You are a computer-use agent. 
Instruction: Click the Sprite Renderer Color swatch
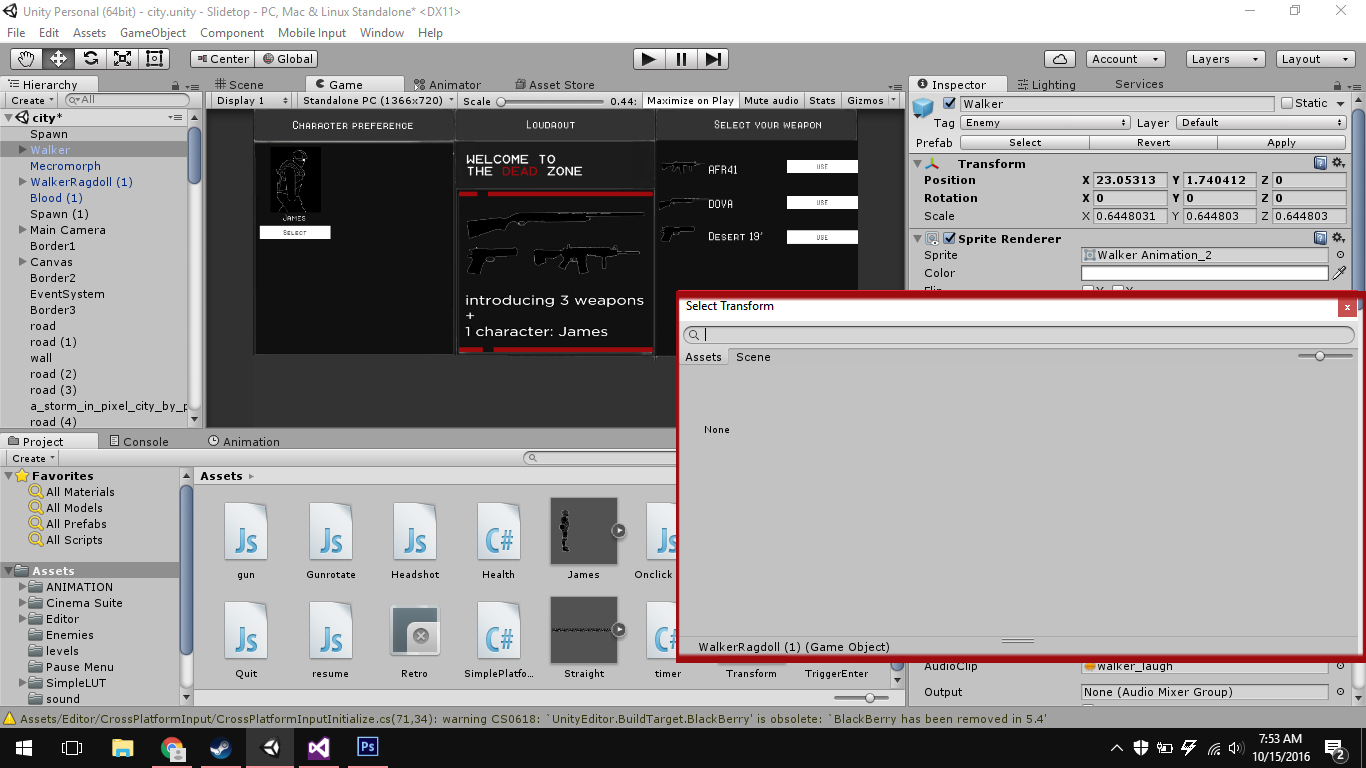1205,273
